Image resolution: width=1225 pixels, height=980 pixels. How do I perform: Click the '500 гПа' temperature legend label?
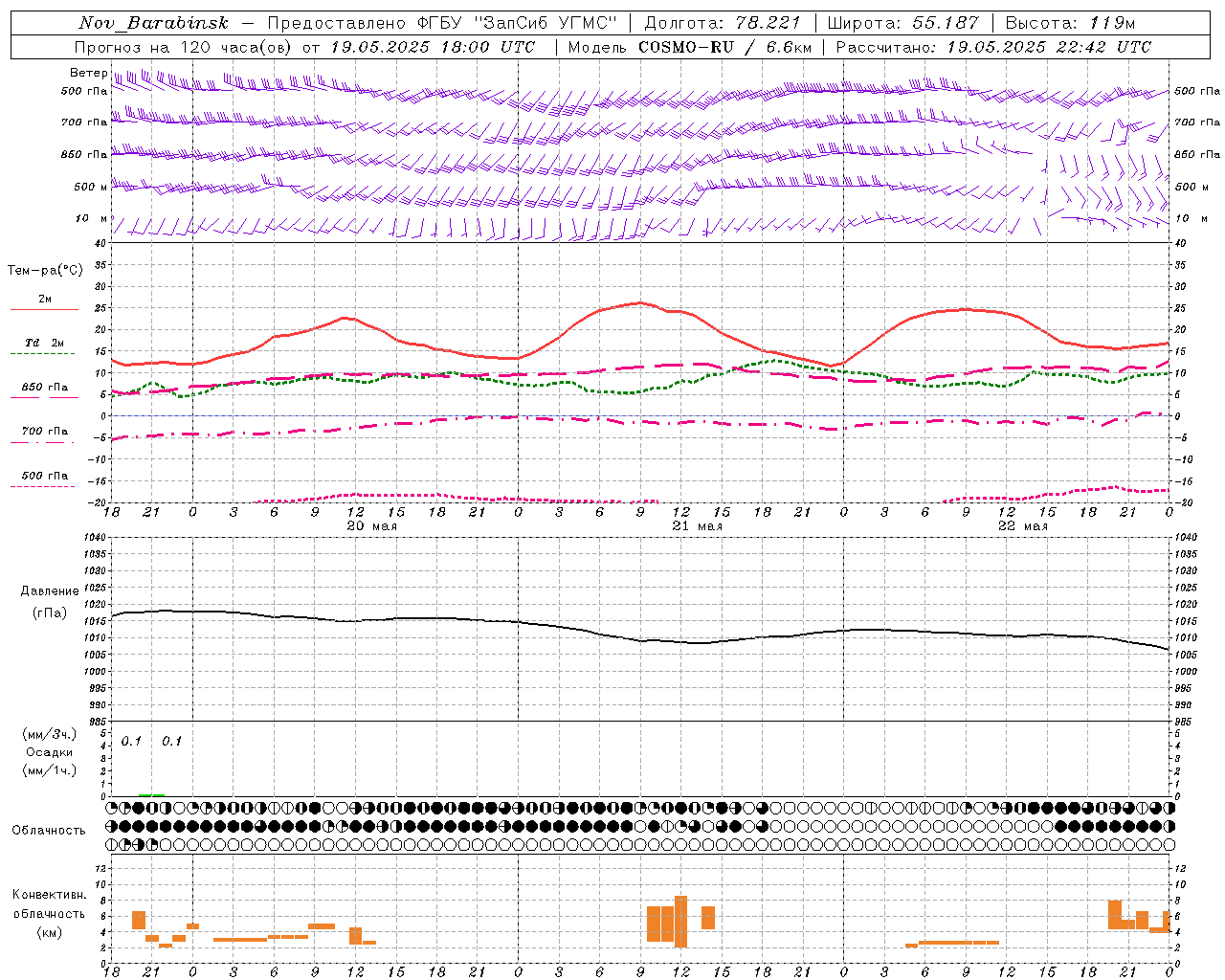coord(45,475)
